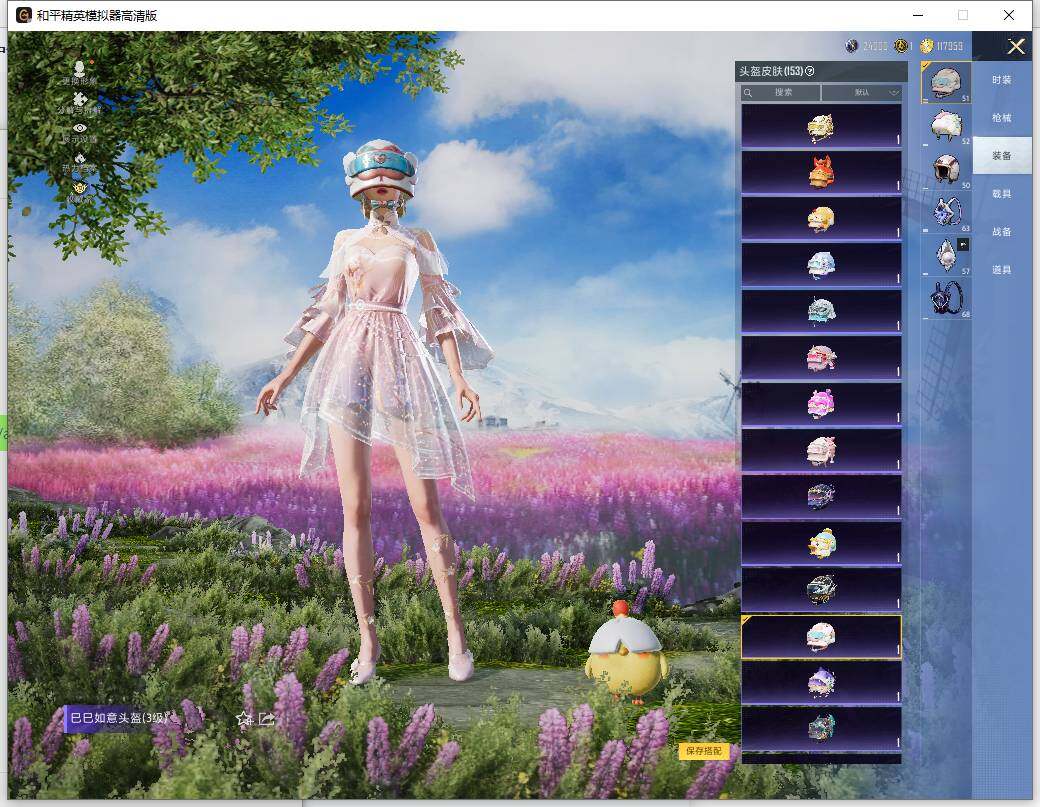Open the 默认 sort dropdown
Screen dimensions: 1040x807
(861, 92)
